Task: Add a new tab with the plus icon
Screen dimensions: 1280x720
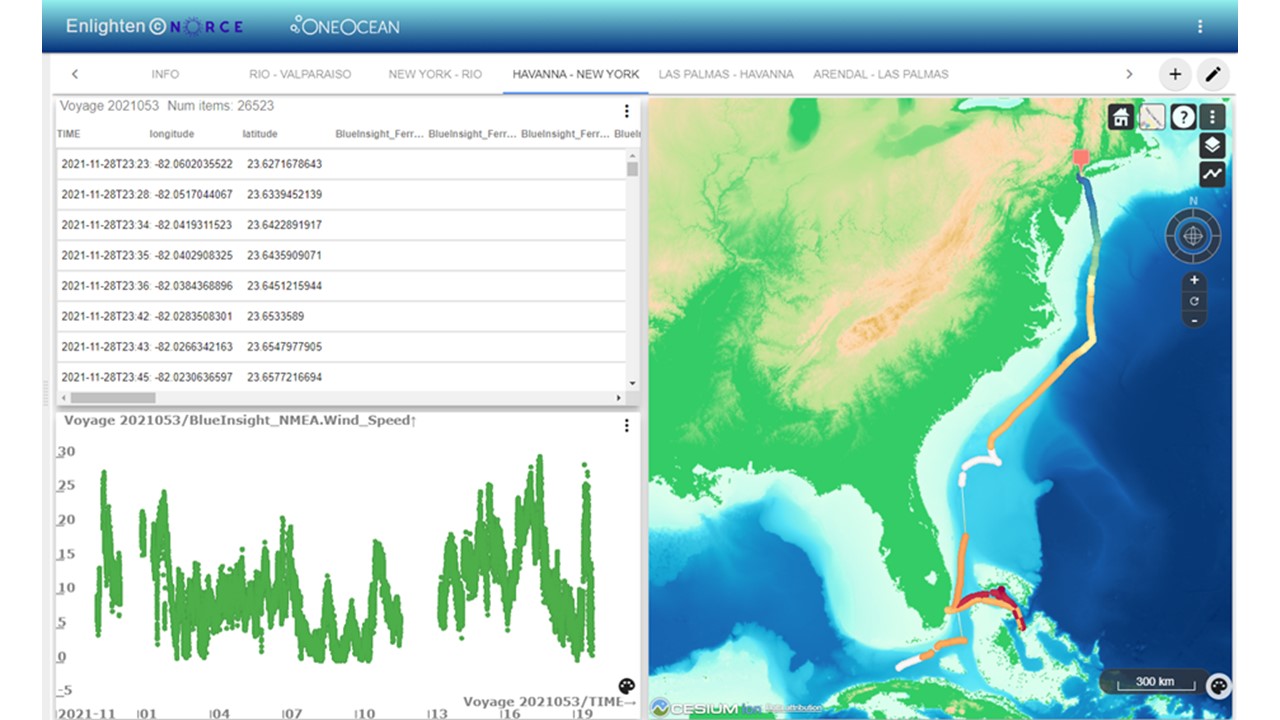Action: (1175, 74)
